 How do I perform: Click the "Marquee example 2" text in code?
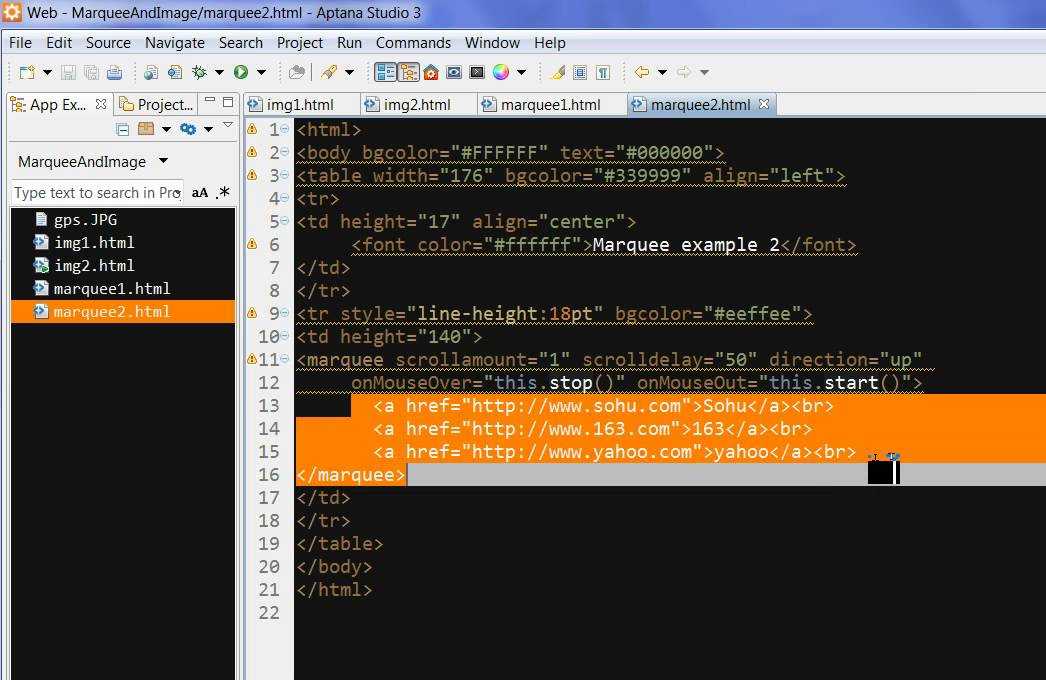tap(686, 245)
